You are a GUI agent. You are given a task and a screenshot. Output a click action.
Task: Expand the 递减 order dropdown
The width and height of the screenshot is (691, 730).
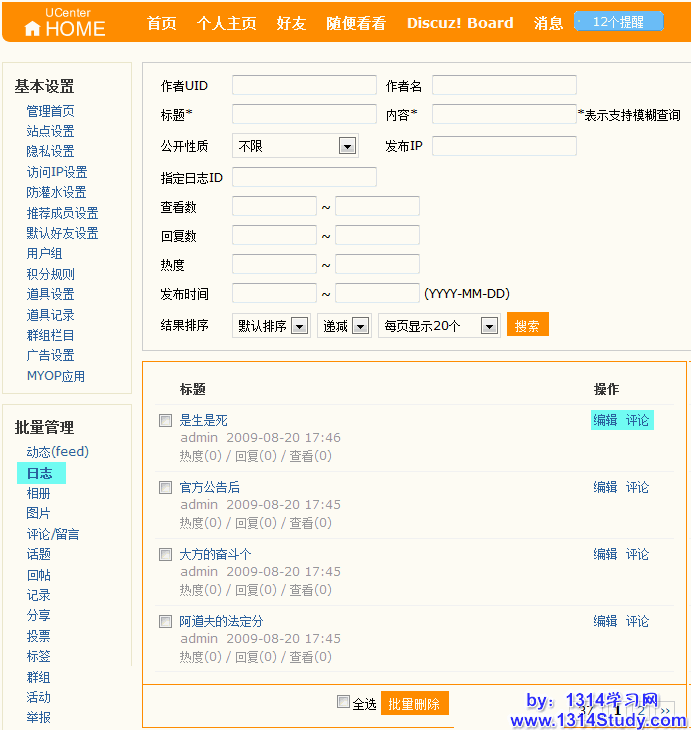tap(345, 326)
